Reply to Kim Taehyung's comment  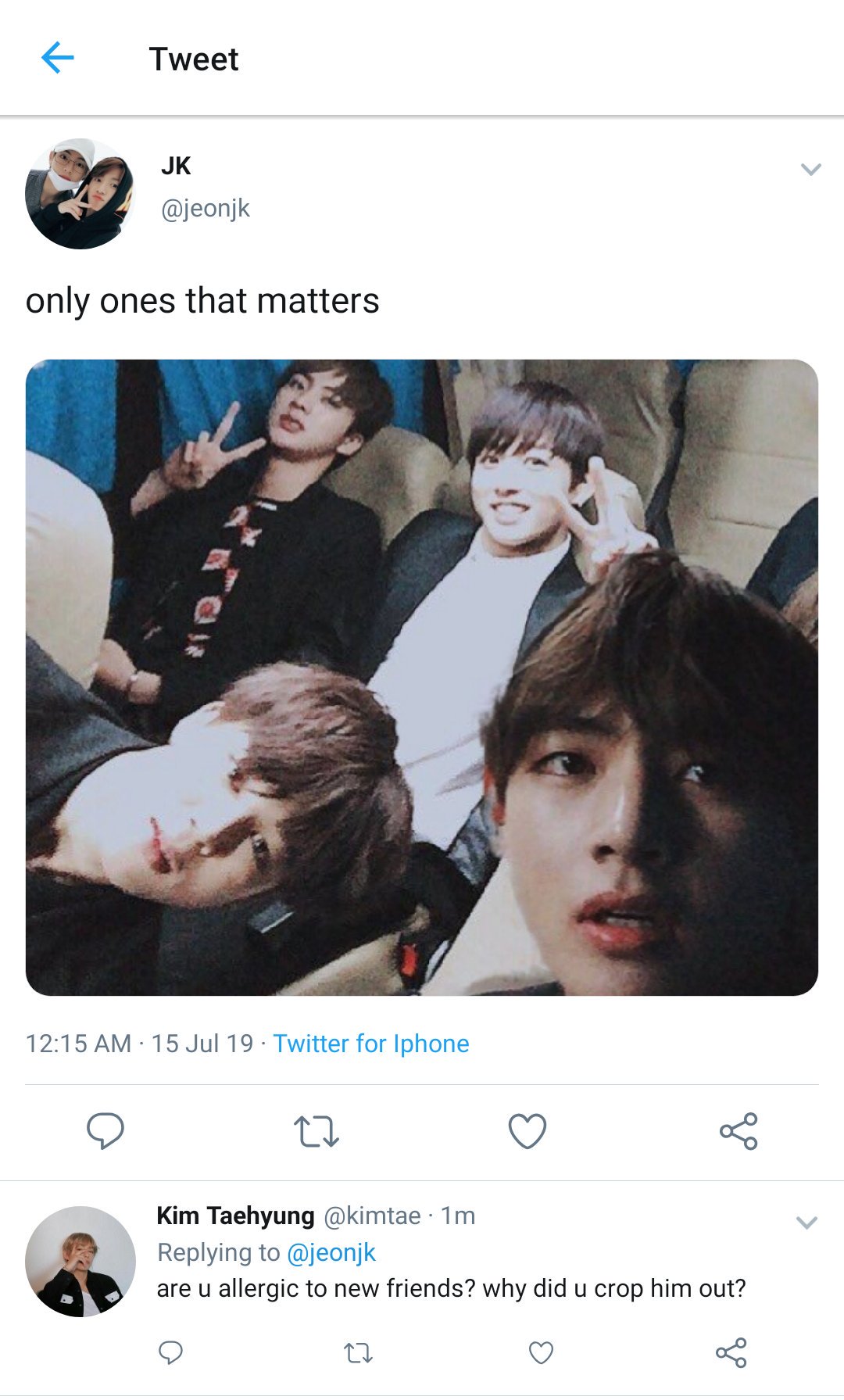pos(170,1352)
